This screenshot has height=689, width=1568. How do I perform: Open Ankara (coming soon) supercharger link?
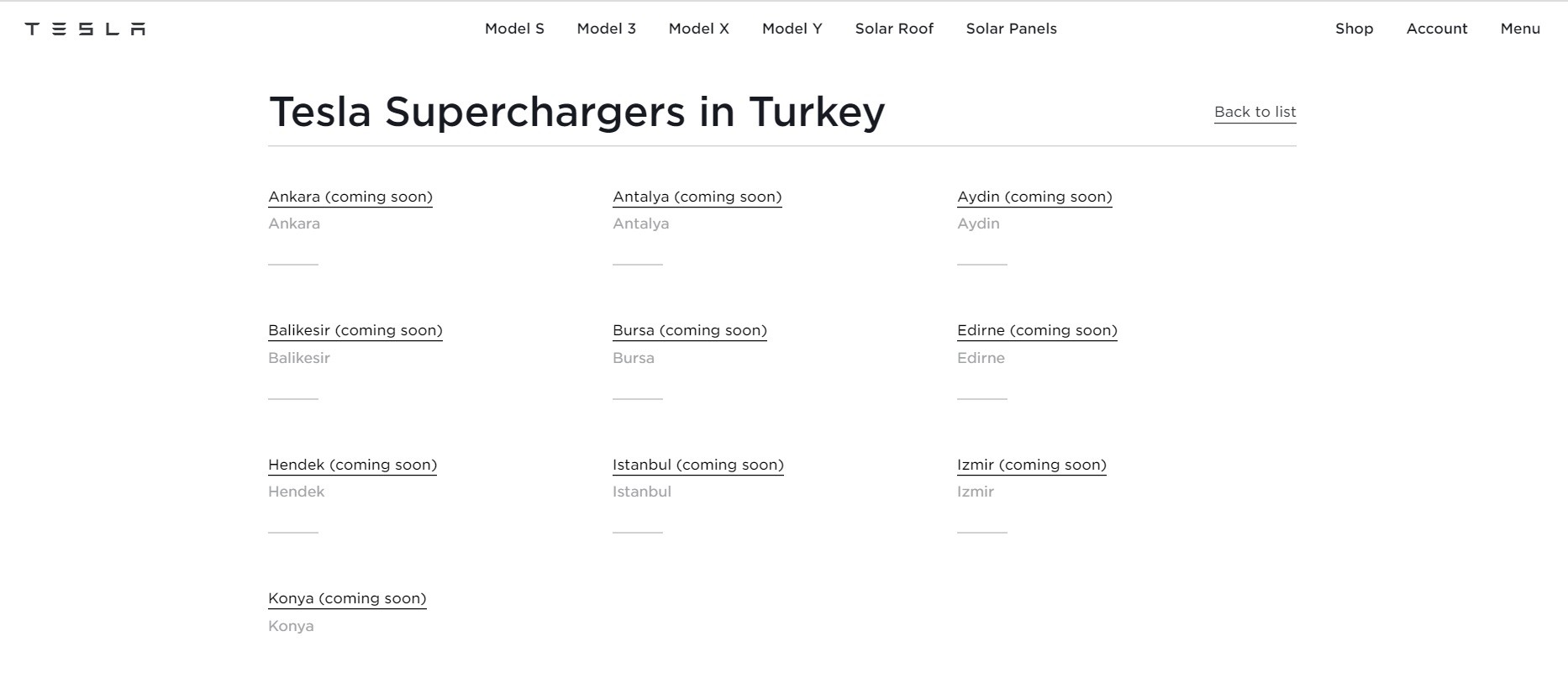point(350,197)
